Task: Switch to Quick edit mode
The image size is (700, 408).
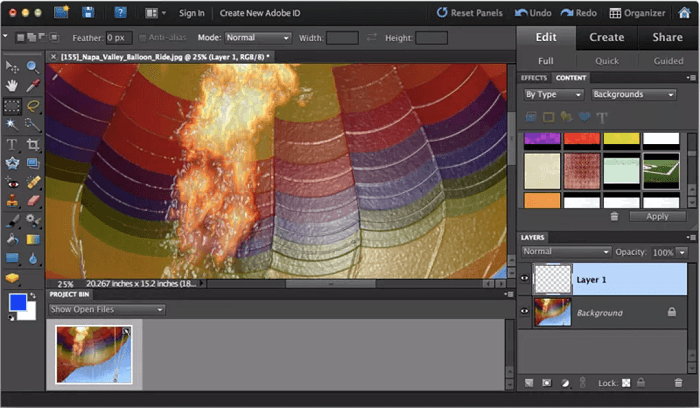Action: 607,61
